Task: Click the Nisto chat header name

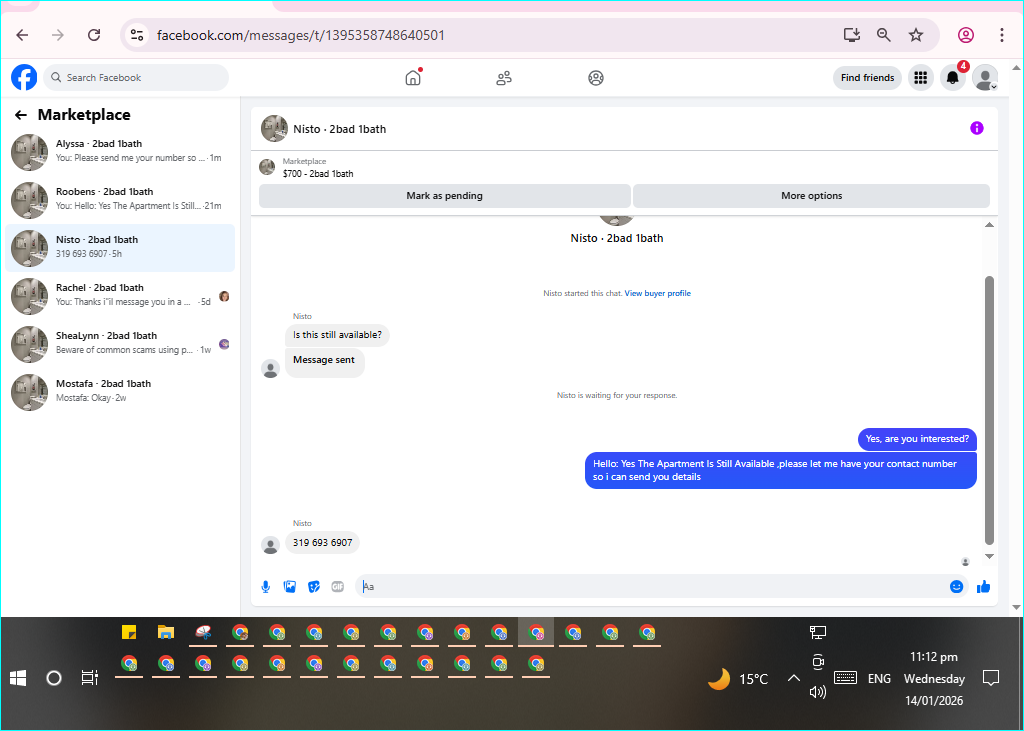Action: click(x=340, y=129)
